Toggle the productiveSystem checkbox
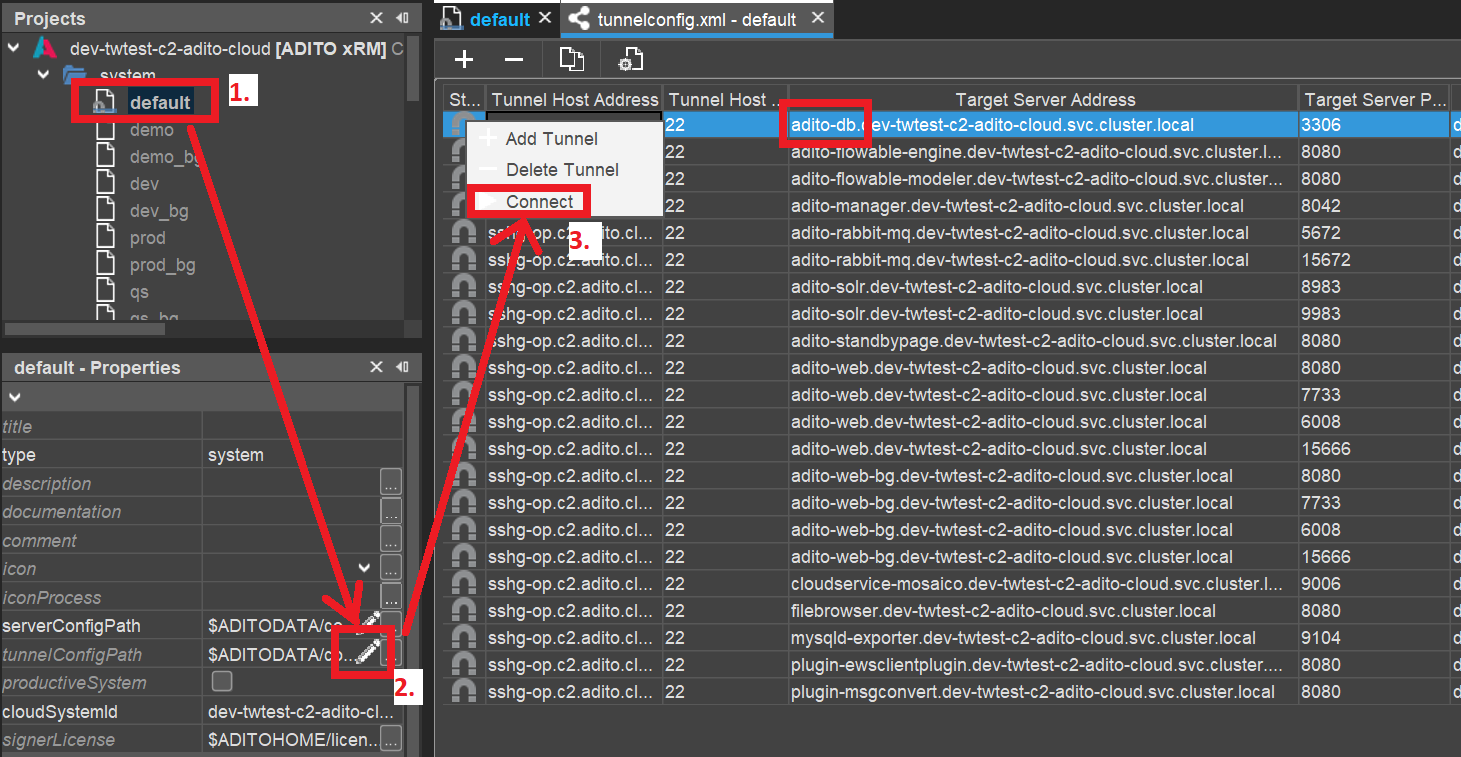Screen dimensions: 1461x757 (x=222, y=682)
